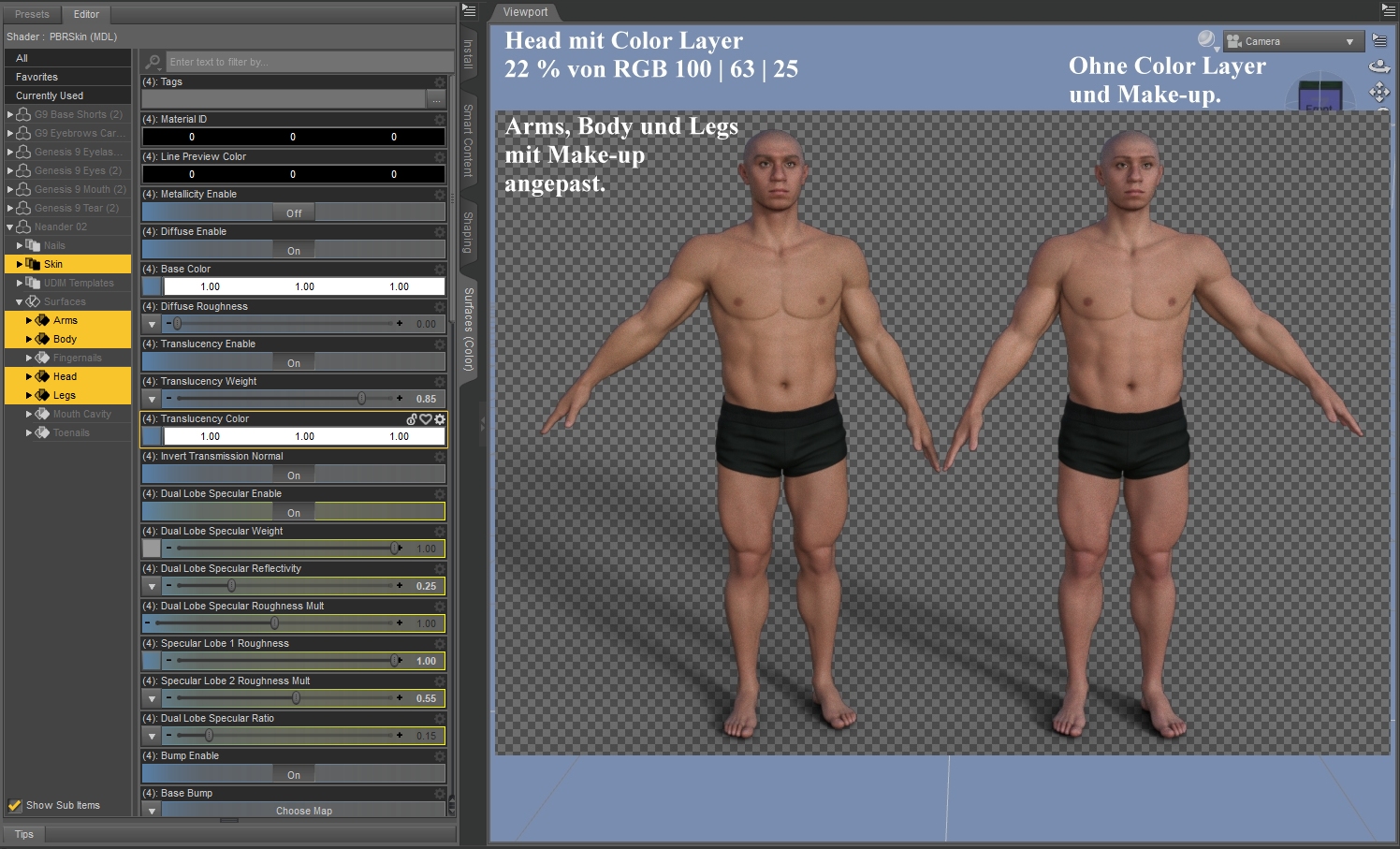Image resolution: width=1400 pixels, height=849 pixels.
Task: Open the Diffuse Roughness settings gear
Action: pos(440,307)
